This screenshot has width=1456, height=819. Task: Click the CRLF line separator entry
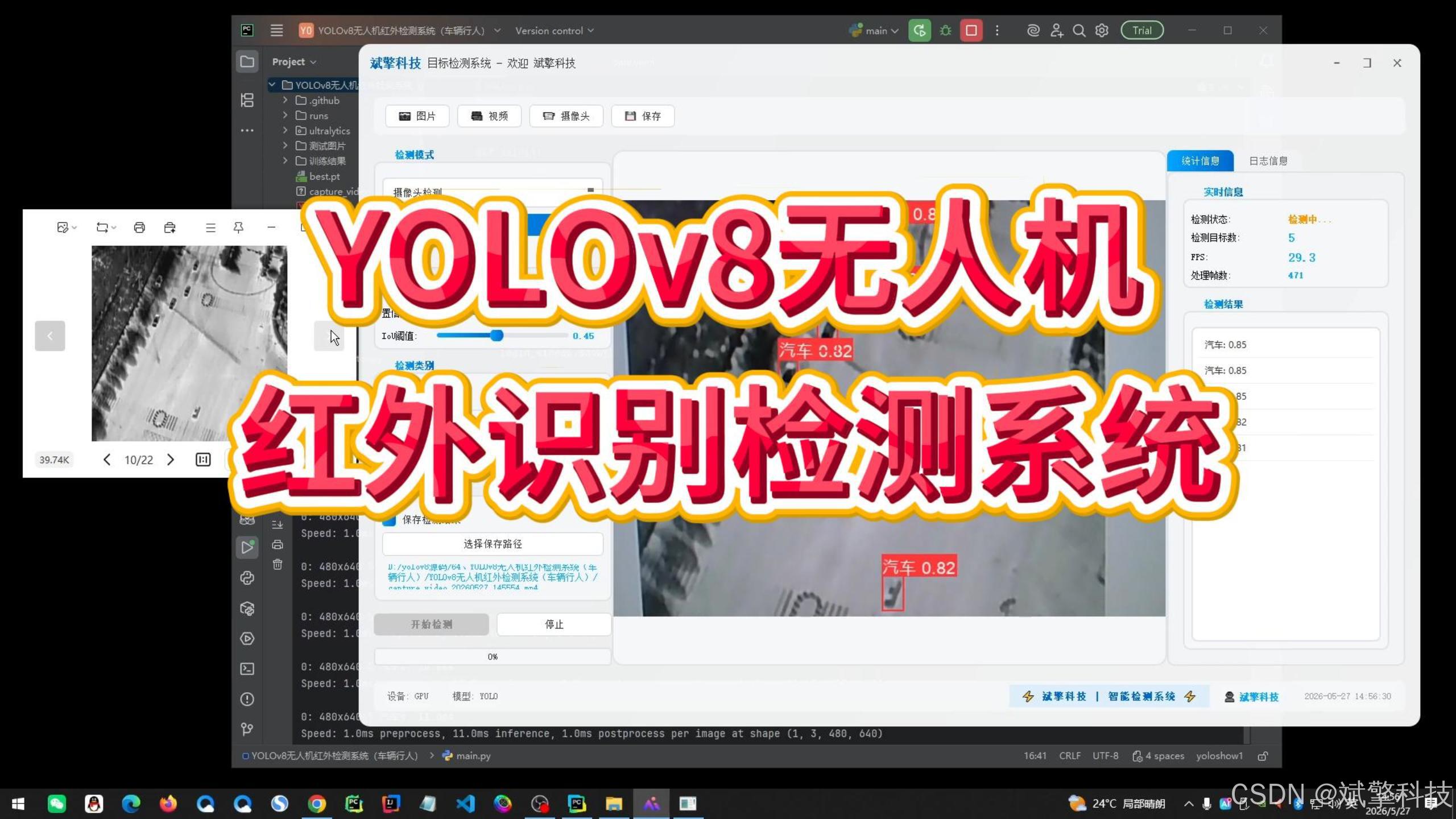pyautogui.click(x=1070, y=756)
